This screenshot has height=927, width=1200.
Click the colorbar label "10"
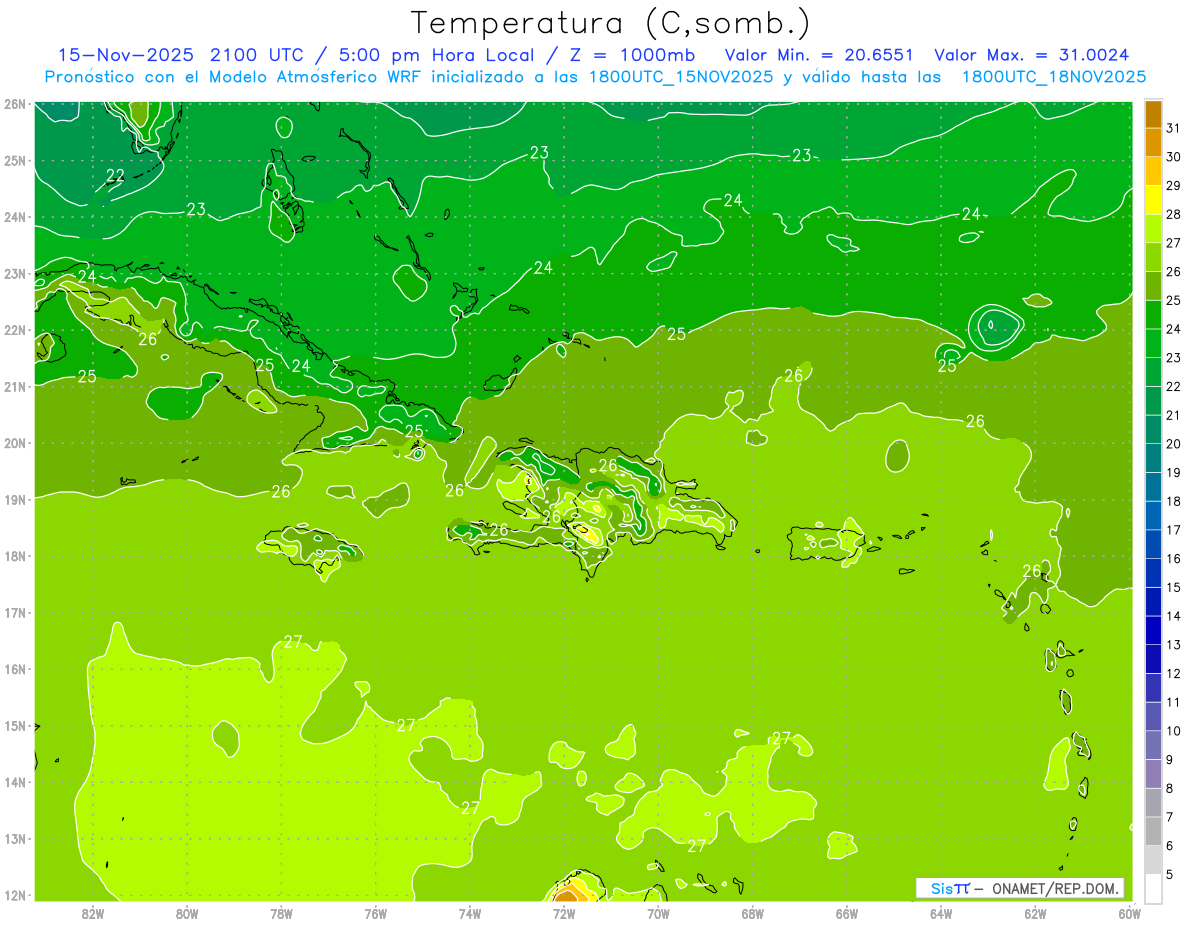[1174, 731]
